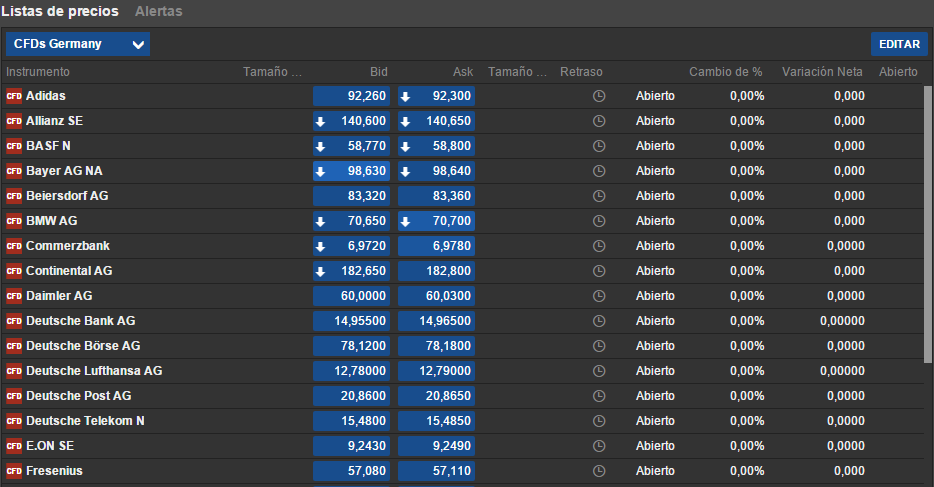
Task: Click Adidas ask price 92,300
Action: (436, 96)
